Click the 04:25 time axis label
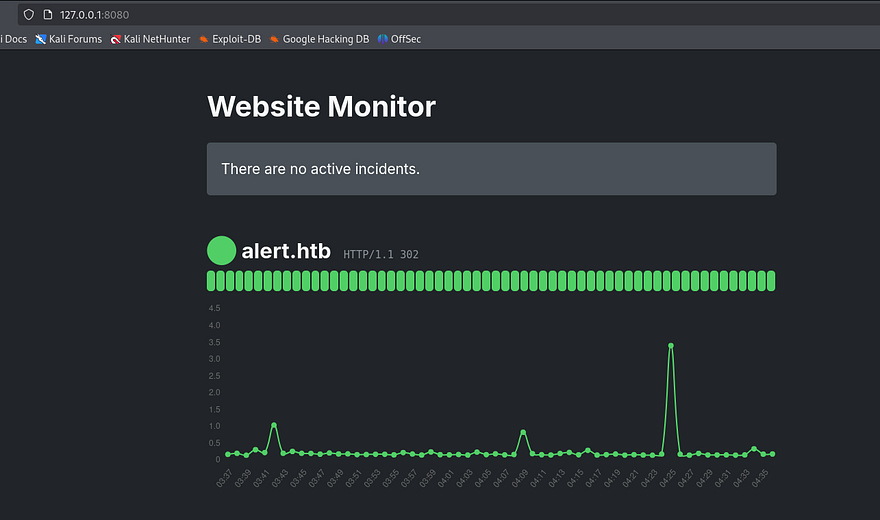 click(667, 478)
